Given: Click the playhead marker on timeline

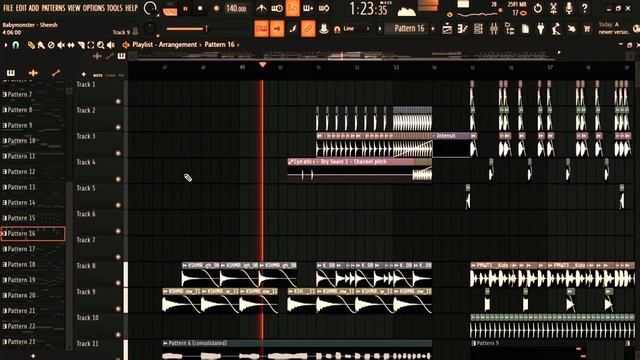Looking at the screenshot, I should [262, 65].
